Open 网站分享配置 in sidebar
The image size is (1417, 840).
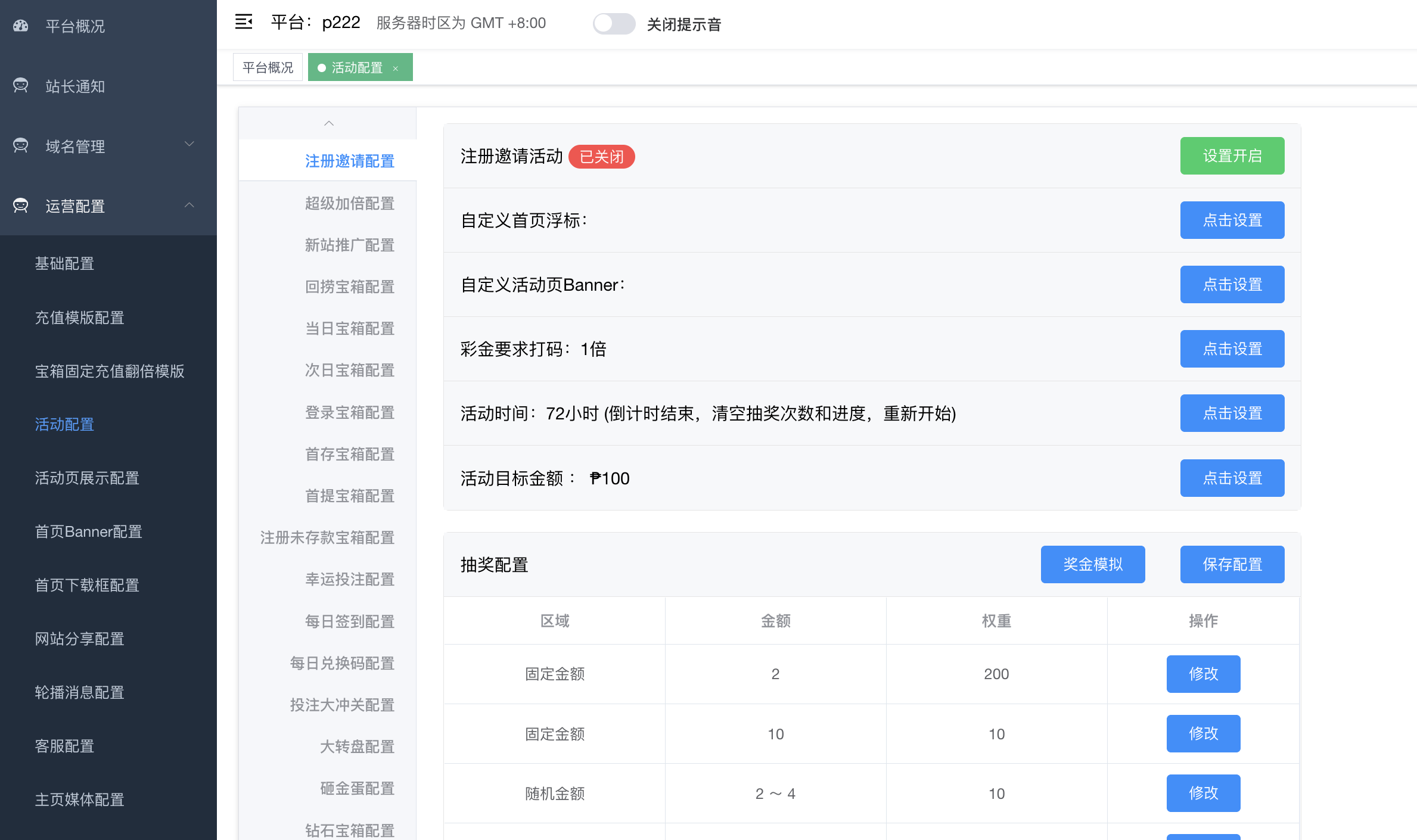[80, 639]
